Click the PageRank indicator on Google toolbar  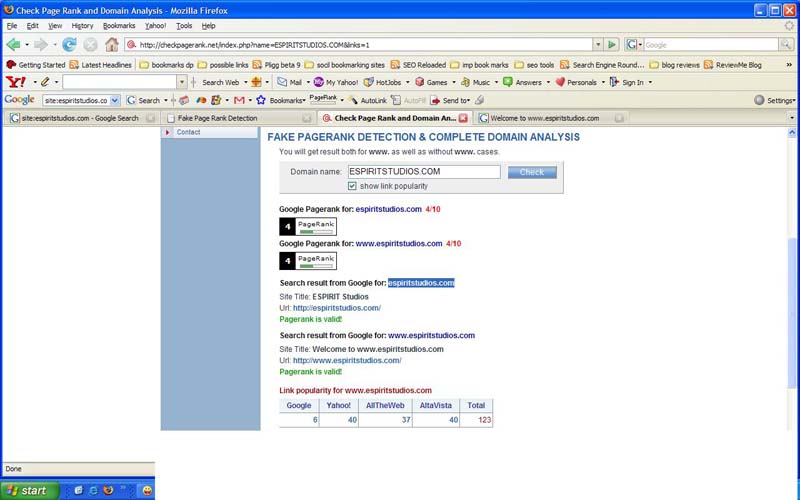pyautogui.click(x=323, y=99)
